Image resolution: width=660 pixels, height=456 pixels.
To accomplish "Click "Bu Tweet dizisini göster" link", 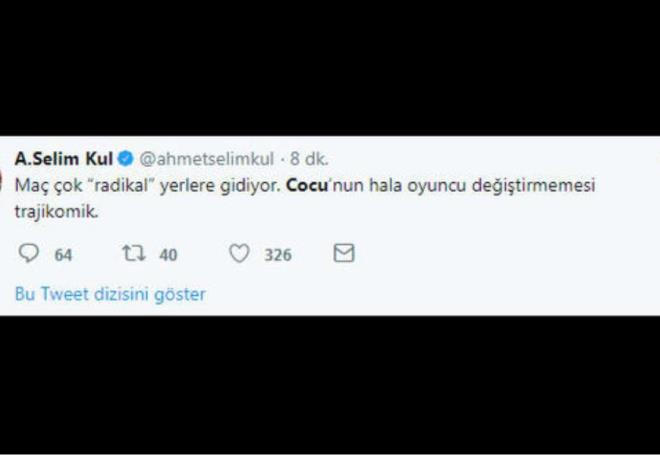I will pos(110,294).
